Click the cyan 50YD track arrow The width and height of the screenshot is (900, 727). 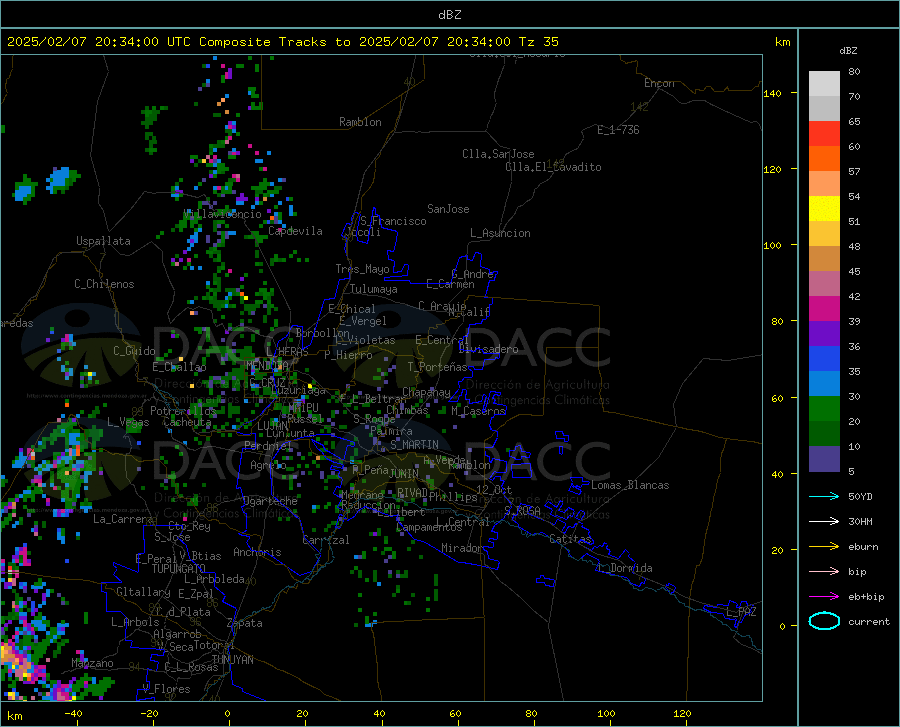tap(824, 496)
